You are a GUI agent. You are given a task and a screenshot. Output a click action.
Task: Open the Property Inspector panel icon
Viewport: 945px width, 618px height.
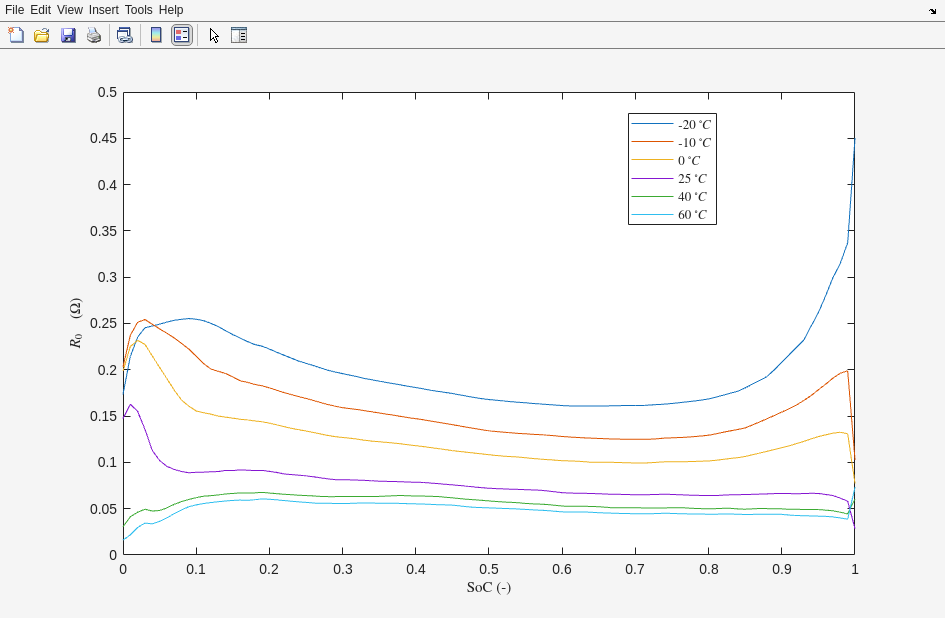pos(239,35)
